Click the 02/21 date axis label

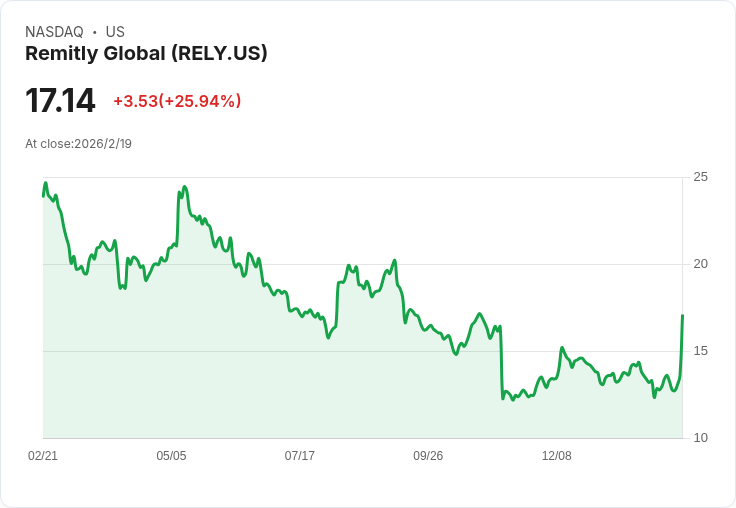43,456
